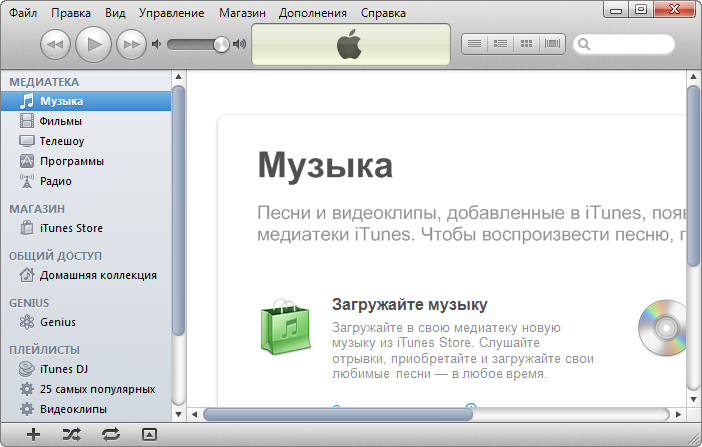
Task: Open Домашняя коллекция in the sidebar
Action: [86, 275]
